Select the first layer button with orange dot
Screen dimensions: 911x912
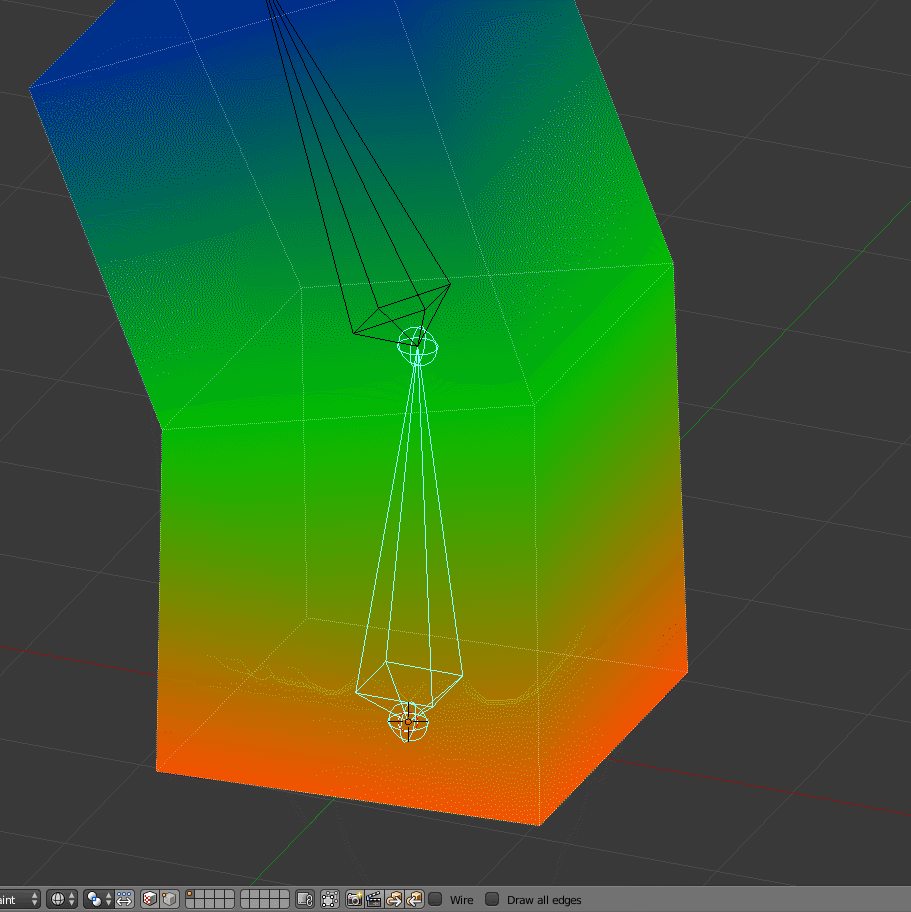coord(190,895)
